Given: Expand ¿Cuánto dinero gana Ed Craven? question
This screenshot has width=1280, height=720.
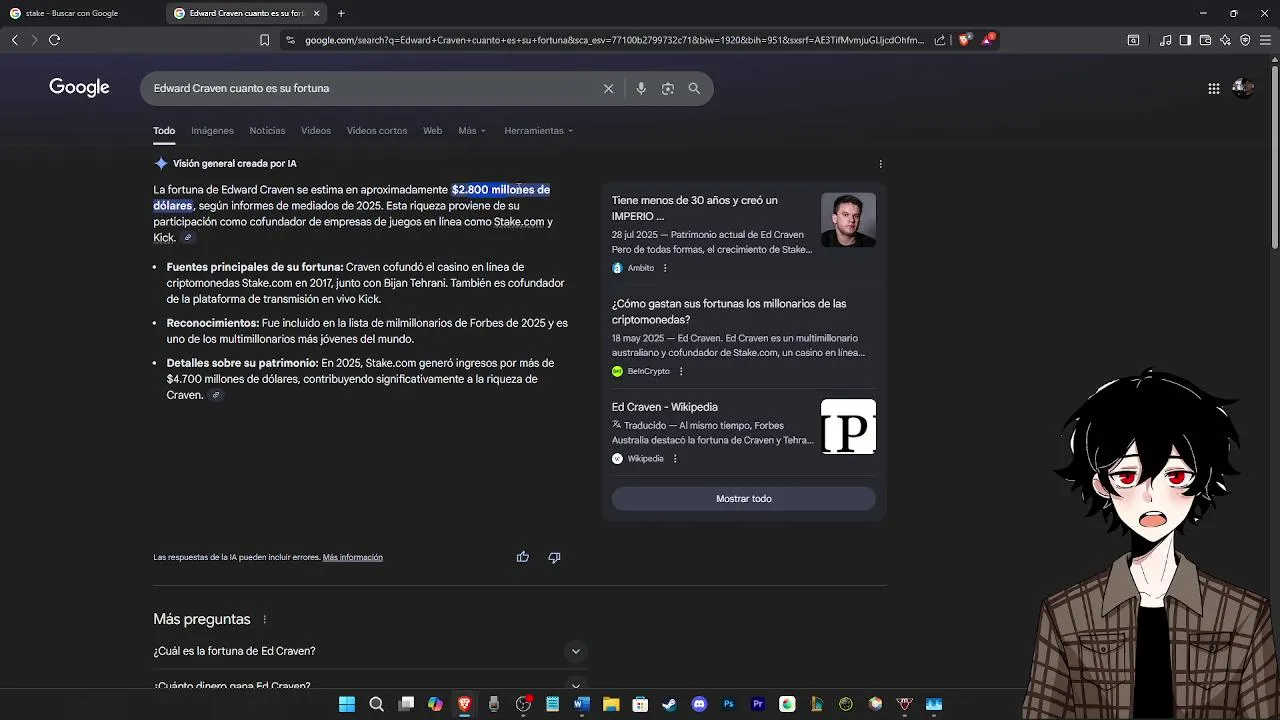Looking at the screenshot, I should (370, 685).
